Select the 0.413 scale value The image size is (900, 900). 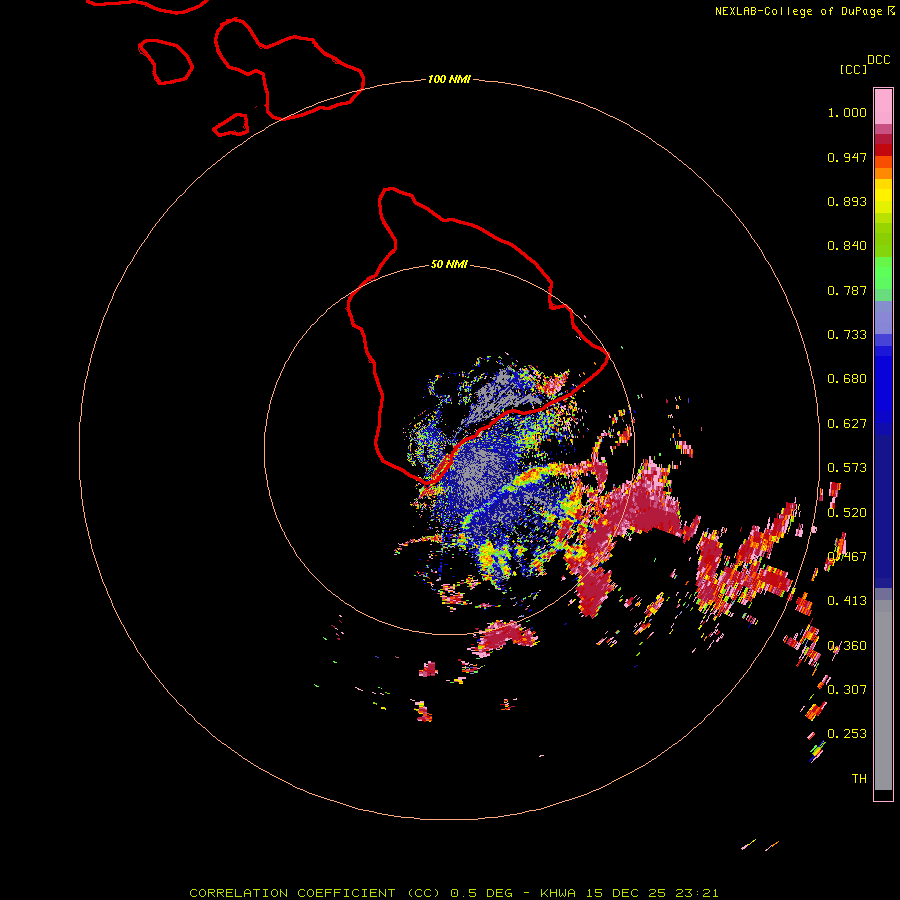[x=847, y=601]
